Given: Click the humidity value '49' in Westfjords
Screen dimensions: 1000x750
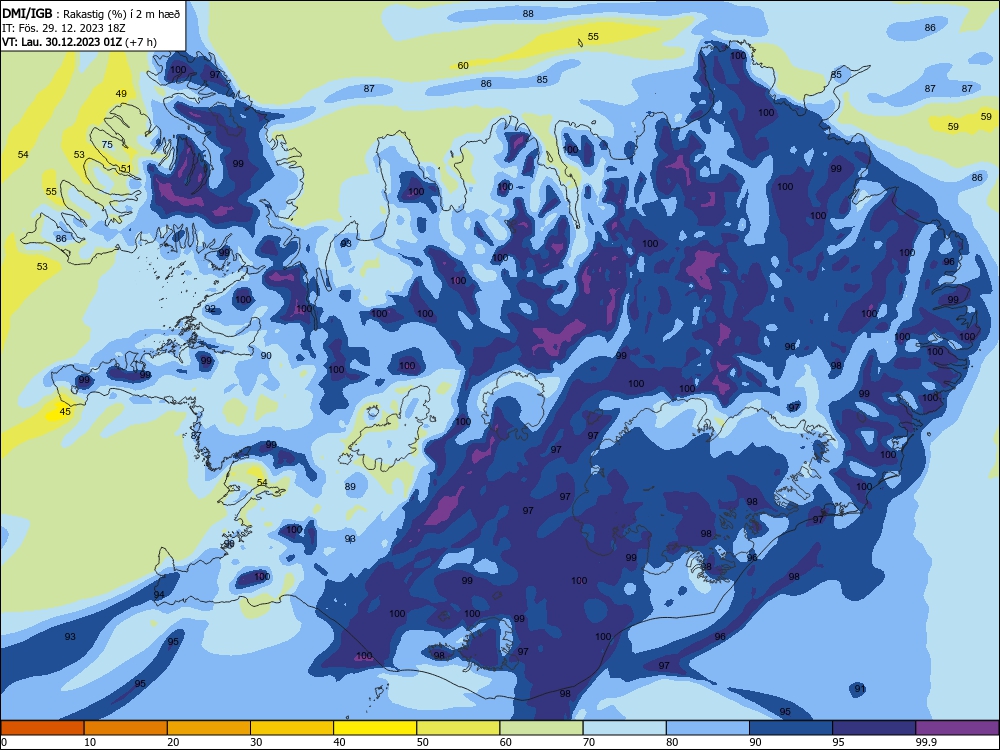Looking at the screenshot, I should [x=121, y=94].
